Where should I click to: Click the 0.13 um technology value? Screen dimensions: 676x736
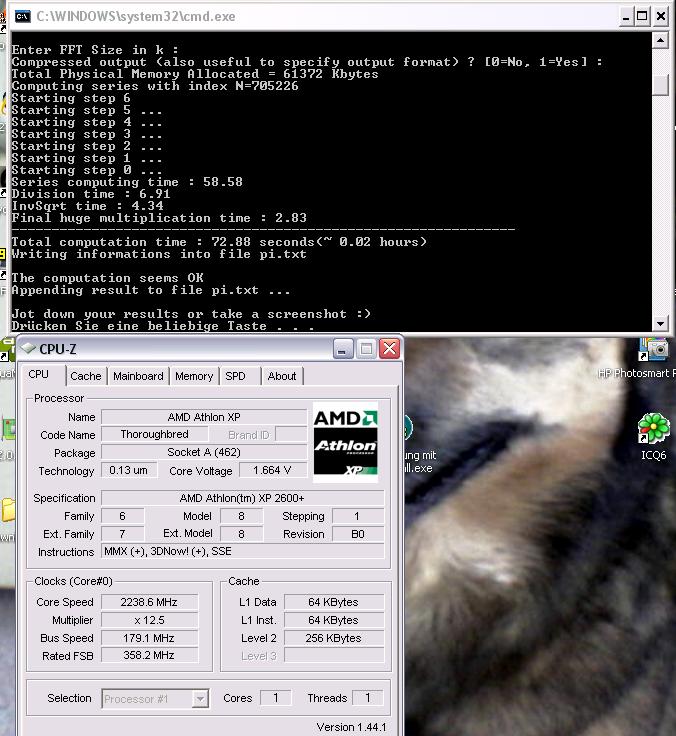[128, 470]
